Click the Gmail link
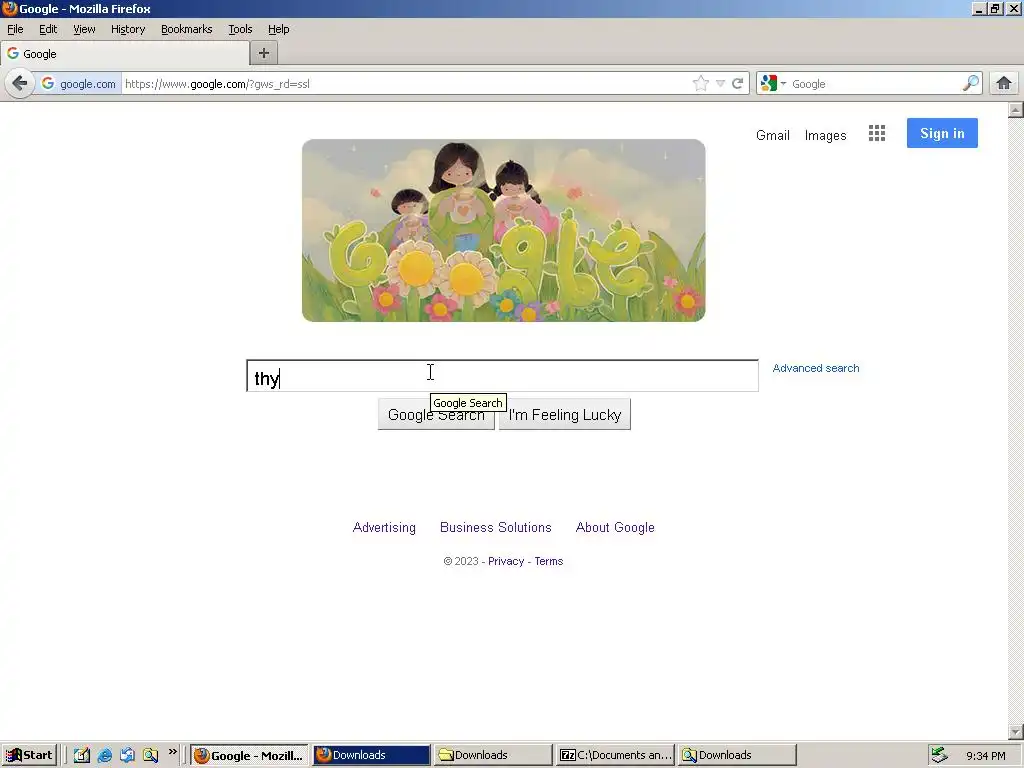1024x768 pixels. point(773,135)
